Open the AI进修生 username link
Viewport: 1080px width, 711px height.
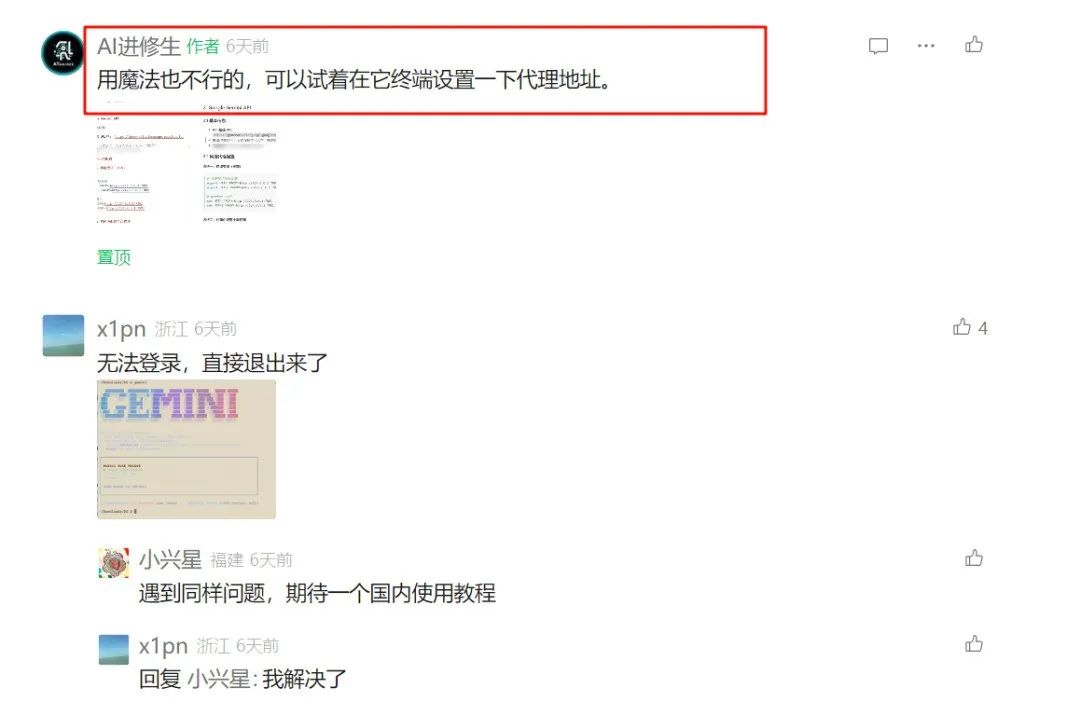tap(138, 46)
